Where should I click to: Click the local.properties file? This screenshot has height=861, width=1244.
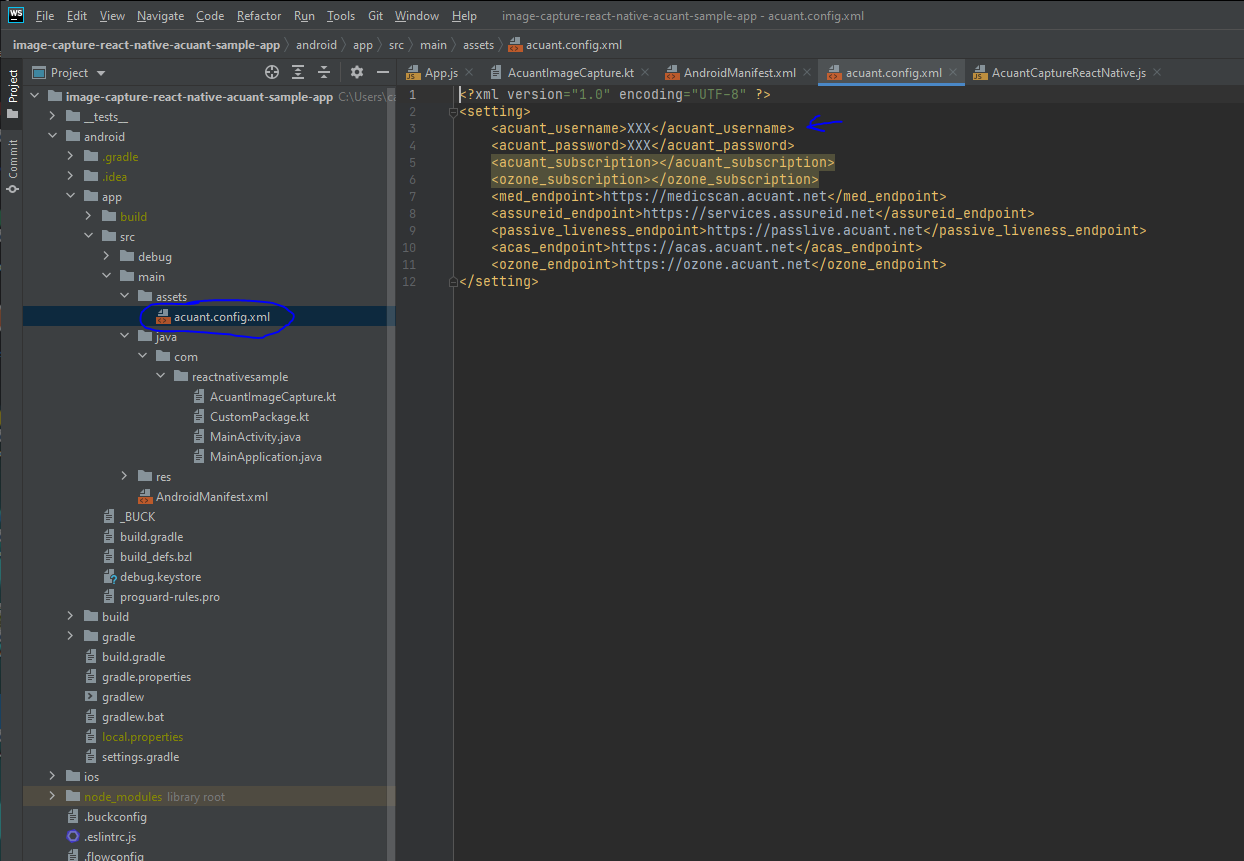point(142,737)
